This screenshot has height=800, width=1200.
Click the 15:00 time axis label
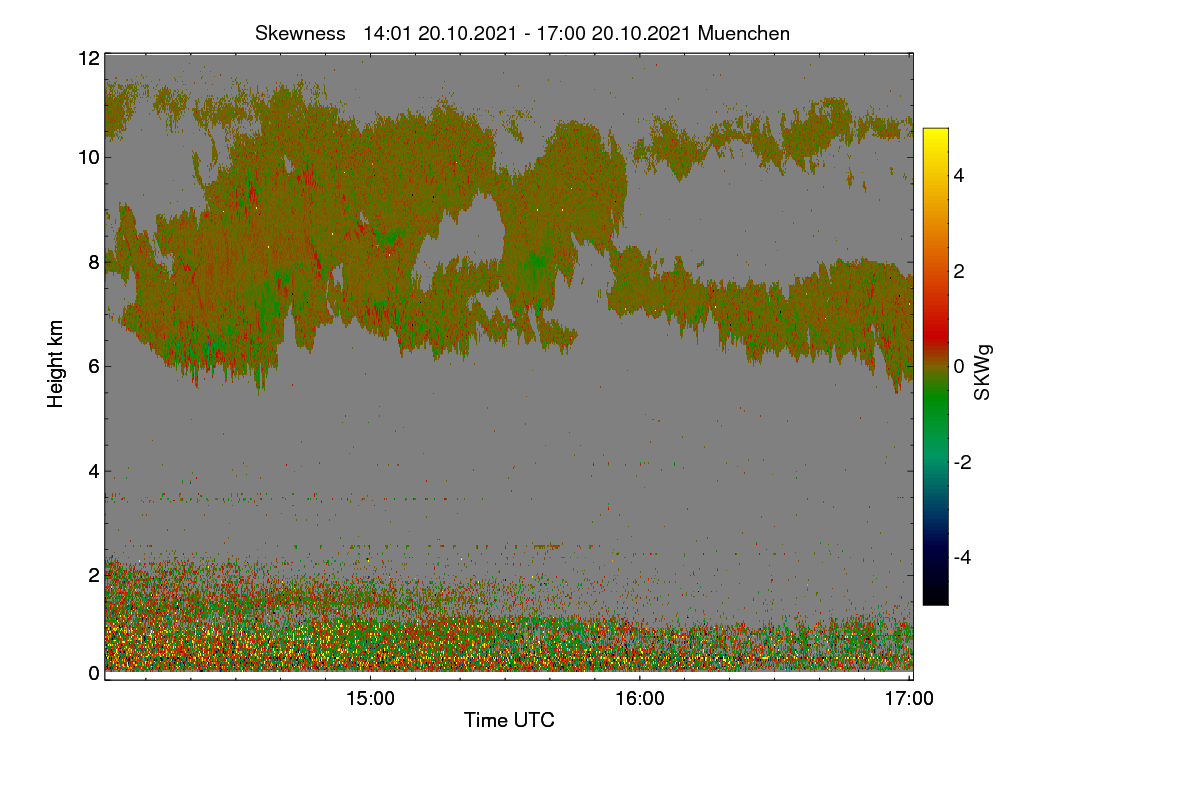click(369, 699)
